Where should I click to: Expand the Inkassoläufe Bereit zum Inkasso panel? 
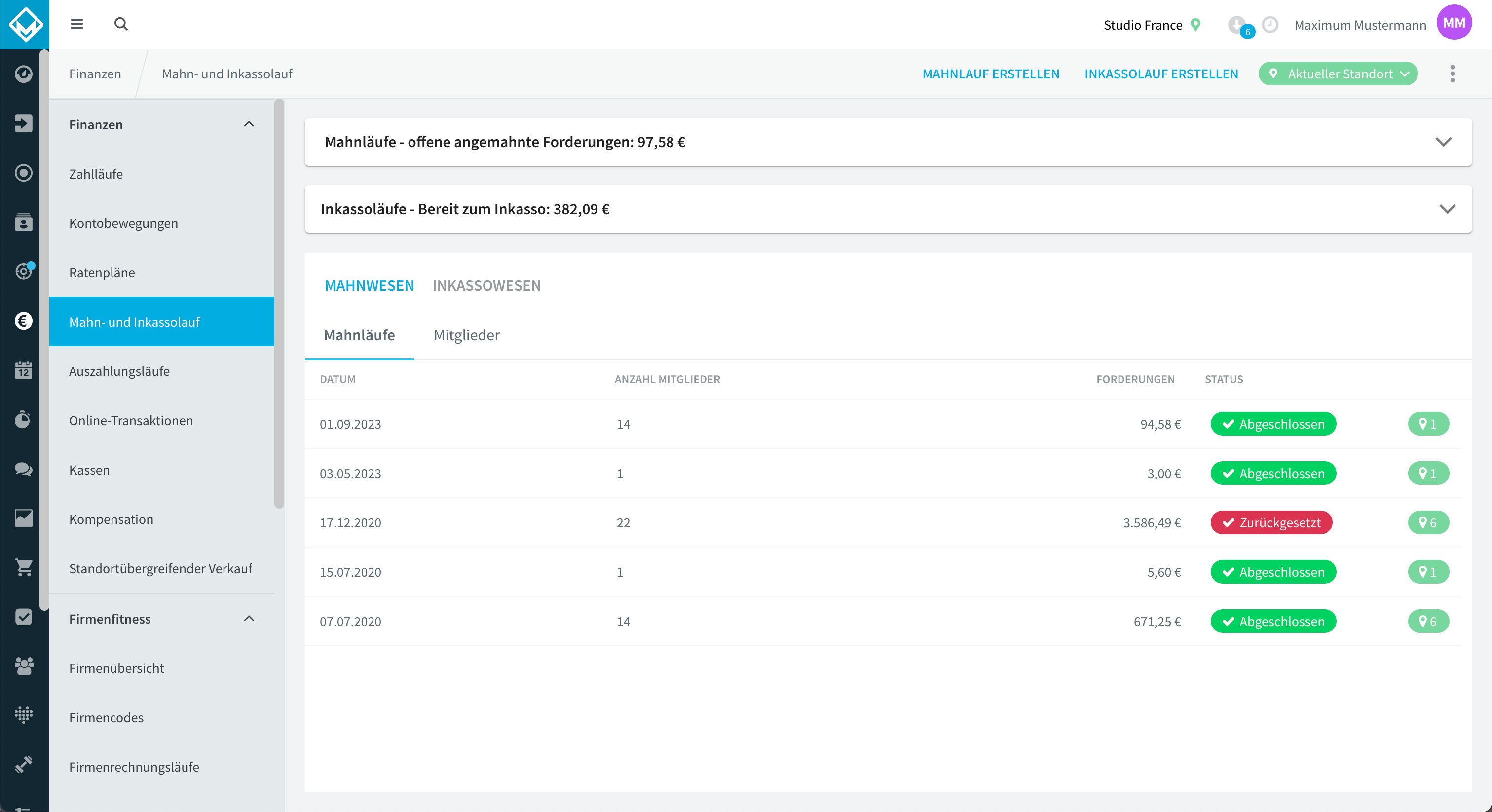click(888, 209)
